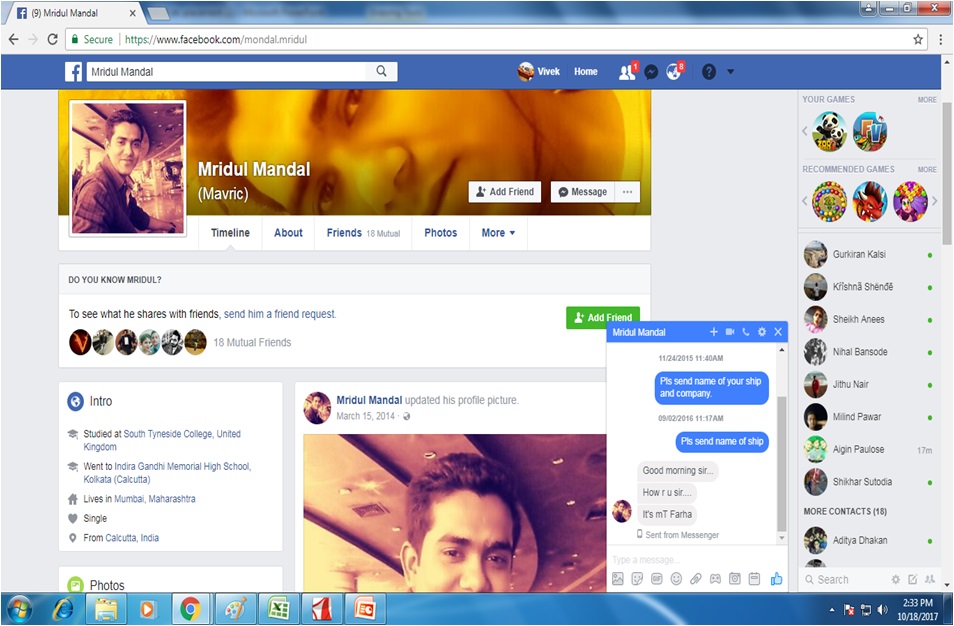
Task: Expand the account dropdown arrow in top bar
Action: (731, 72)
